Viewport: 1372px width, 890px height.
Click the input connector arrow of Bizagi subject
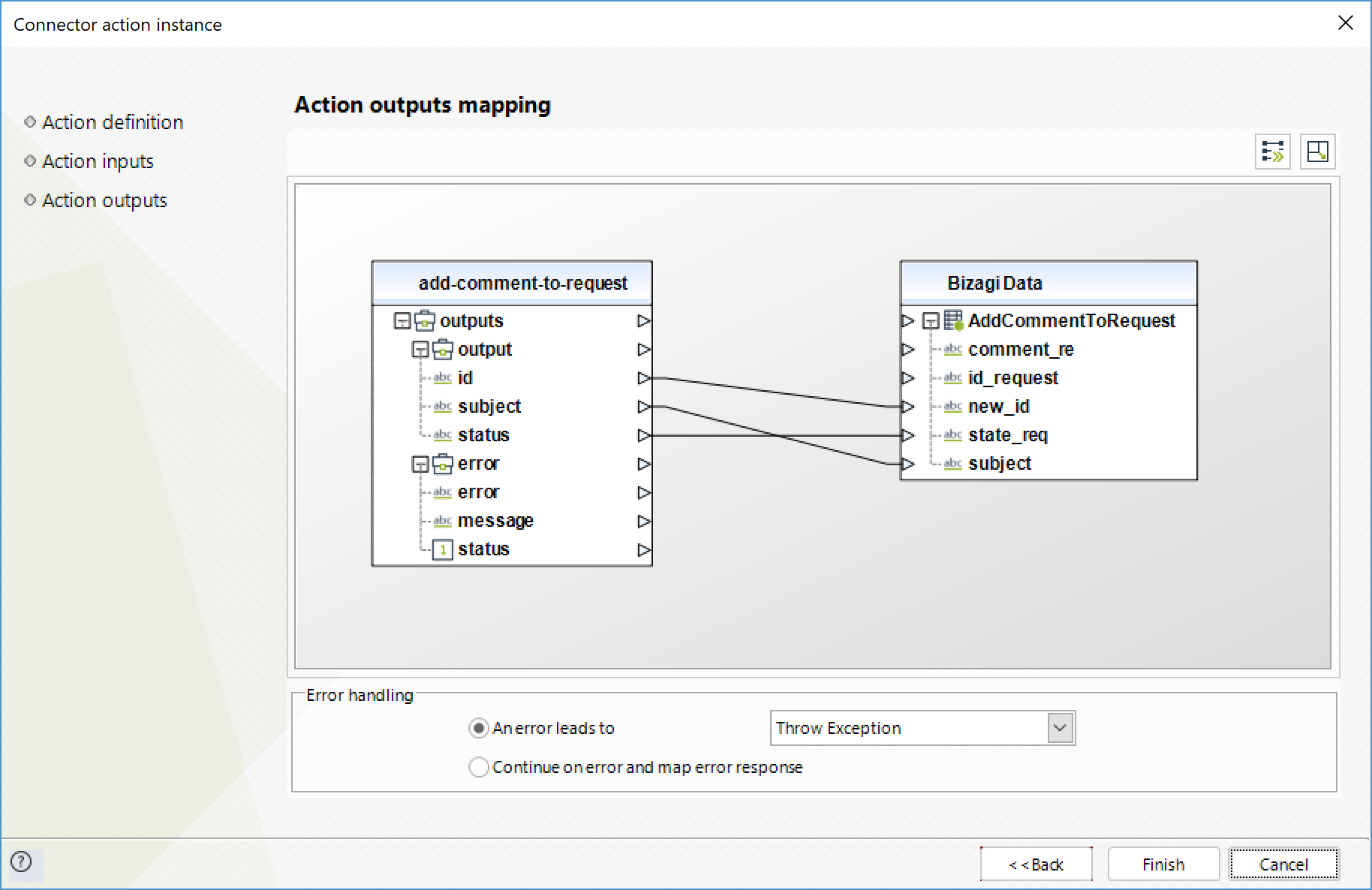point(908,464)
